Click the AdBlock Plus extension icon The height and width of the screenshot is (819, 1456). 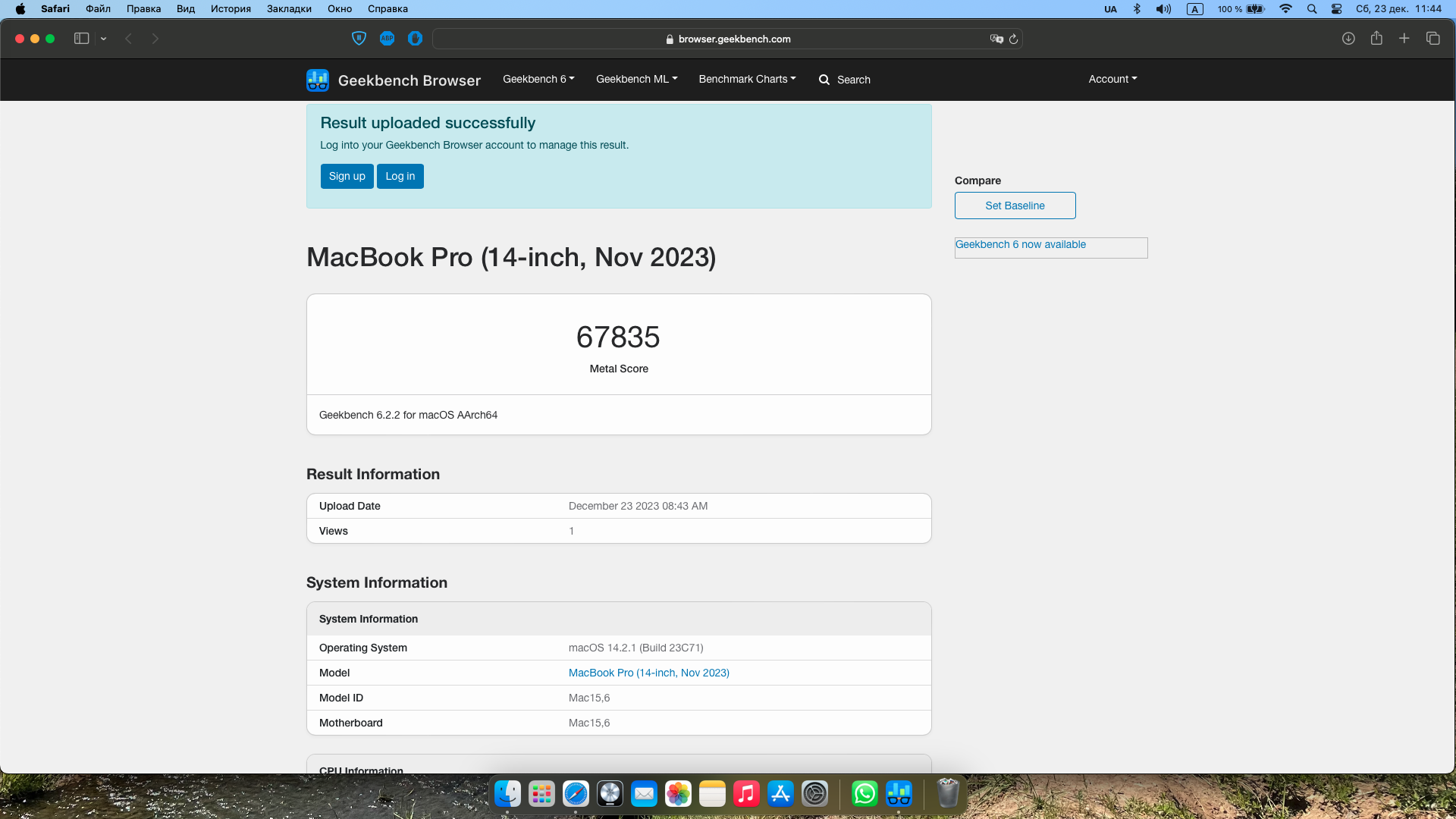click(387, 39)
